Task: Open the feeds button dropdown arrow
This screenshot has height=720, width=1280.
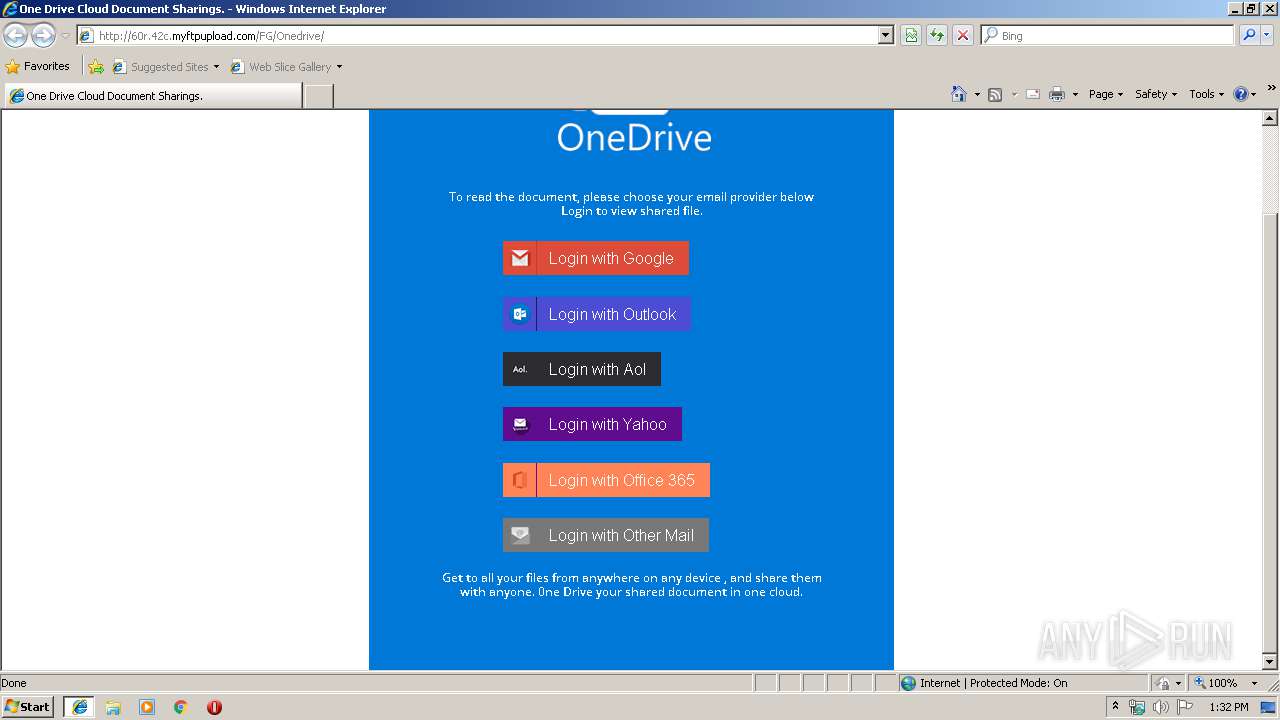Action: coord(1013,95)
